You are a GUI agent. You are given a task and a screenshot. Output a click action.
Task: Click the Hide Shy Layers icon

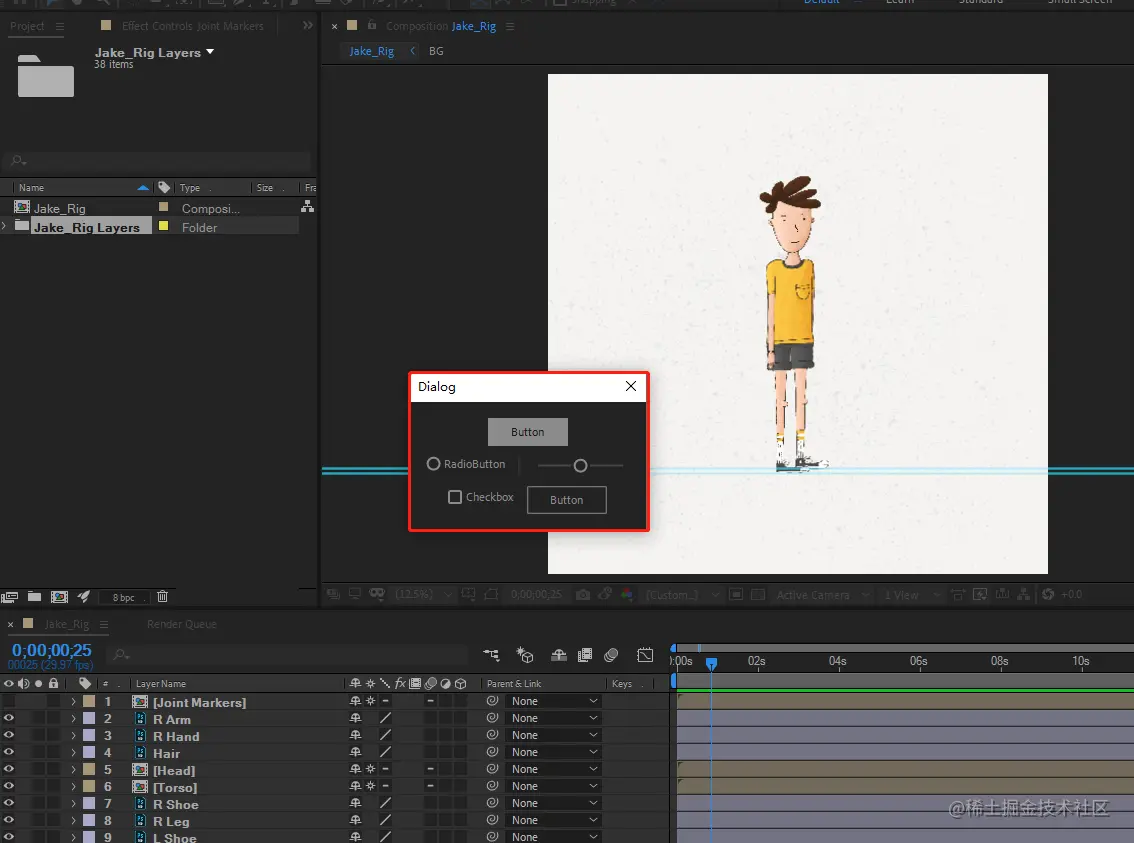[x=559, y=655]
